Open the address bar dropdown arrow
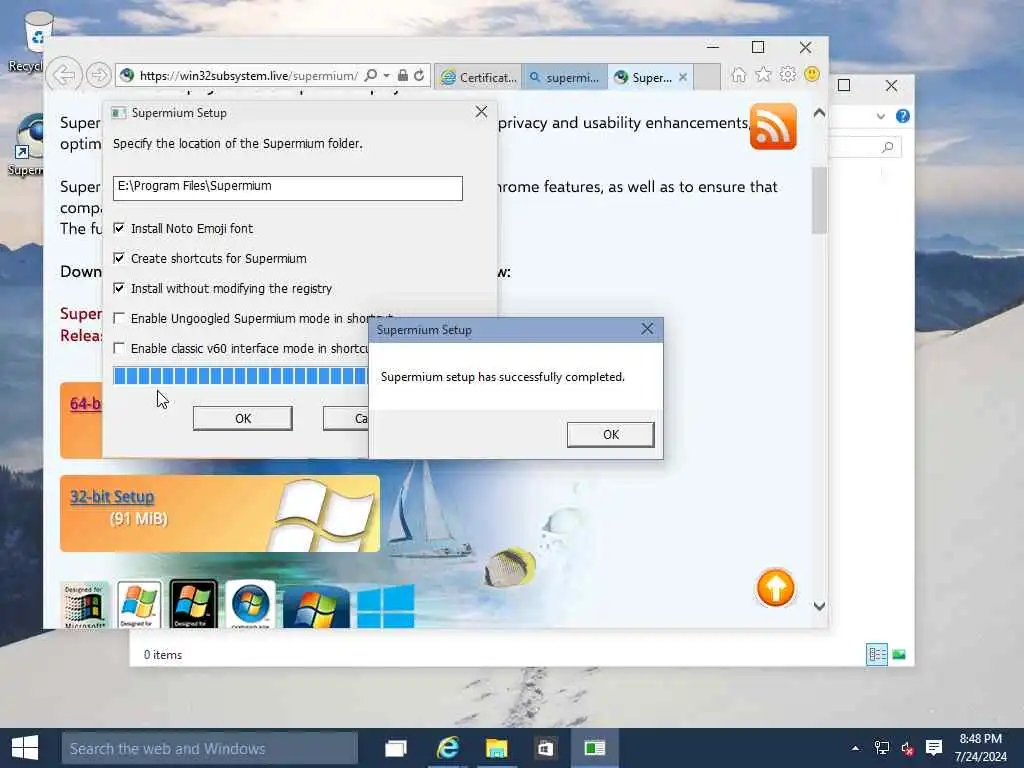Viewport: 1024px width, 768px height. click(x=387, y=76)
